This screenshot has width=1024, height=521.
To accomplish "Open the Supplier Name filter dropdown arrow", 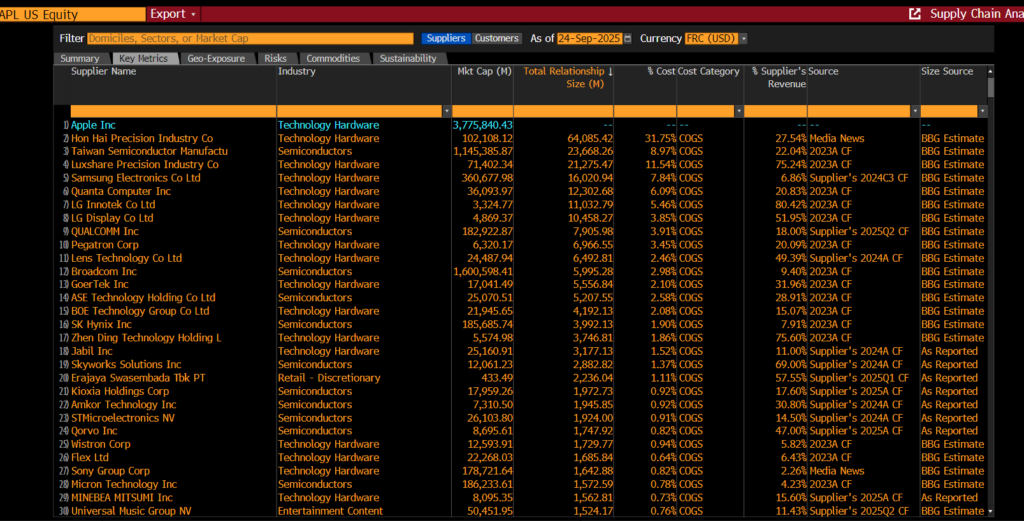I will tap(271, 110).
